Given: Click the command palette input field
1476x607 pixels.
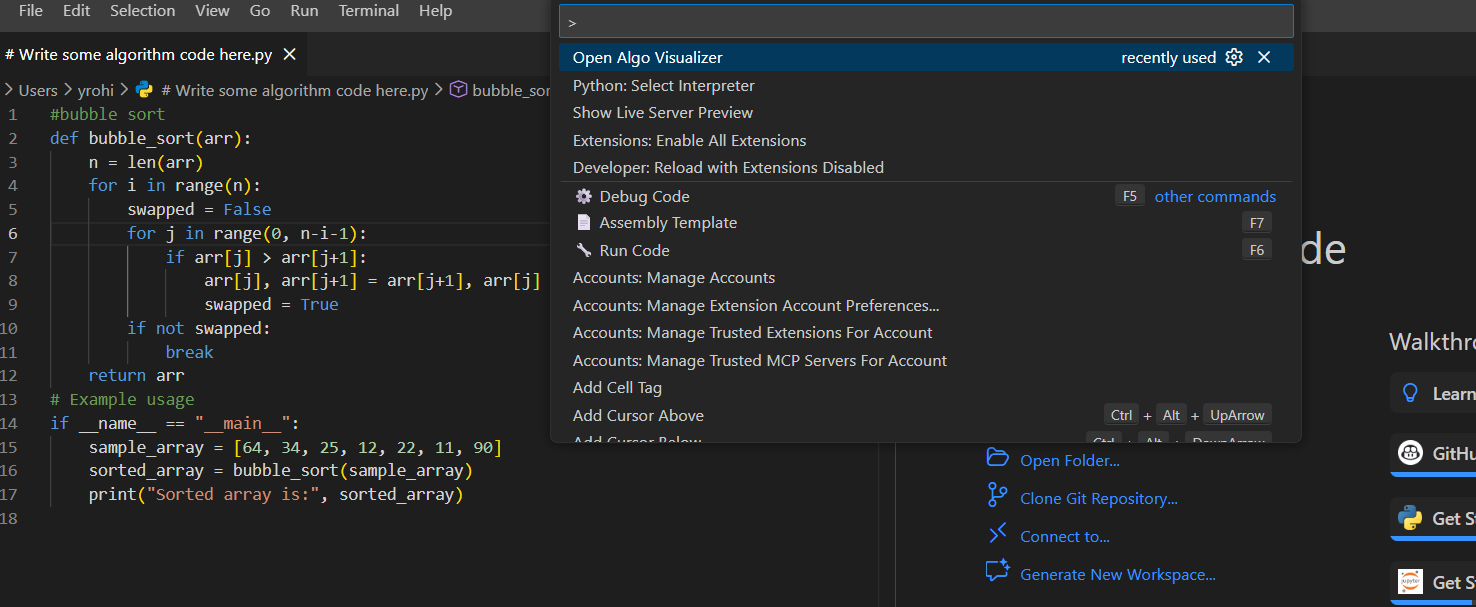Looking at the screenshot, I should (926, 21).
